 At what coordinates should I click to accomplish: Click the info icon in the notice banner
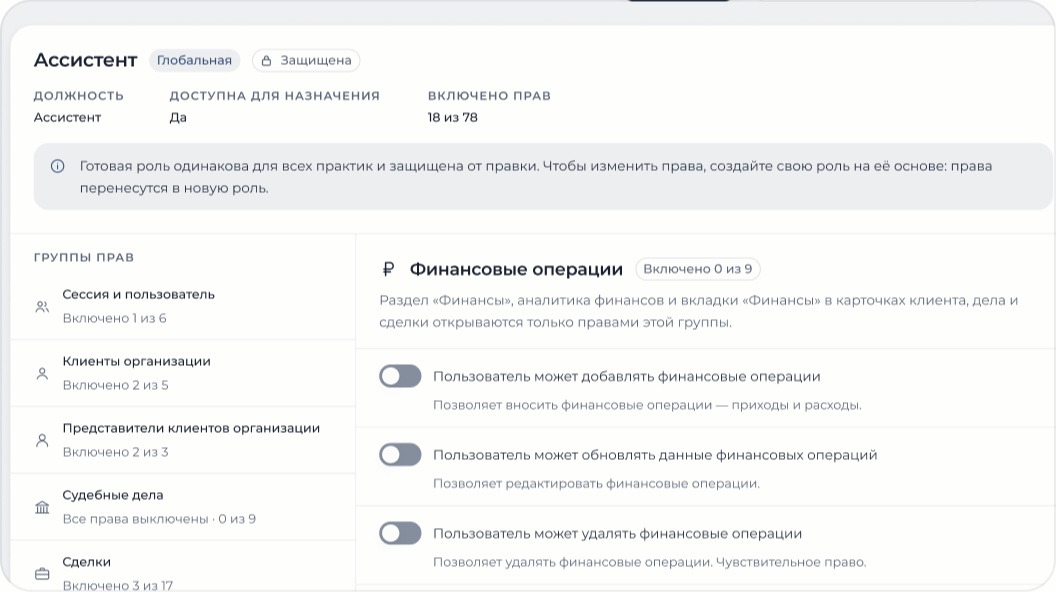click(x=58, y=166)
